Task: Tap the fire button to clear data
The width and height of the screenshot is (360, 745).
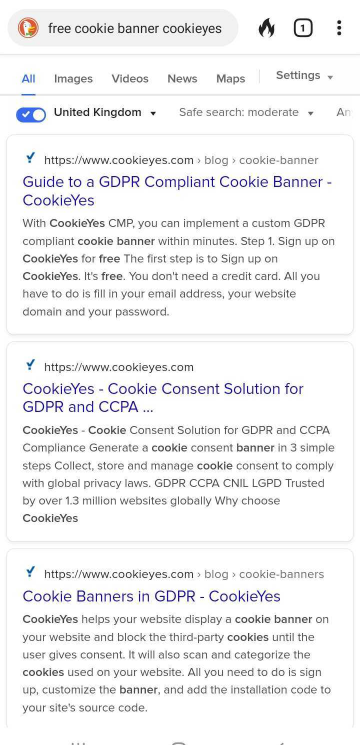Action: [266, 29]
